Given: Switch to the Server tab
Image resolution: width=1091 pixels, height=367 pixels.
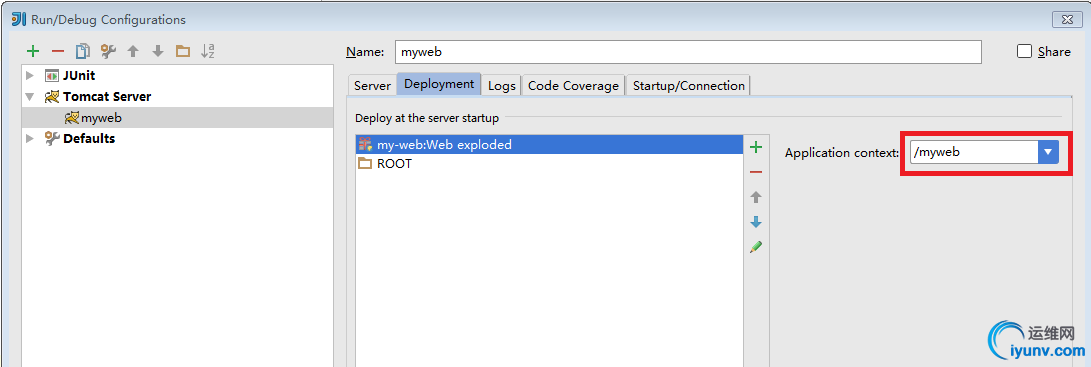Looking at the screenshot, I should point(372,86).
